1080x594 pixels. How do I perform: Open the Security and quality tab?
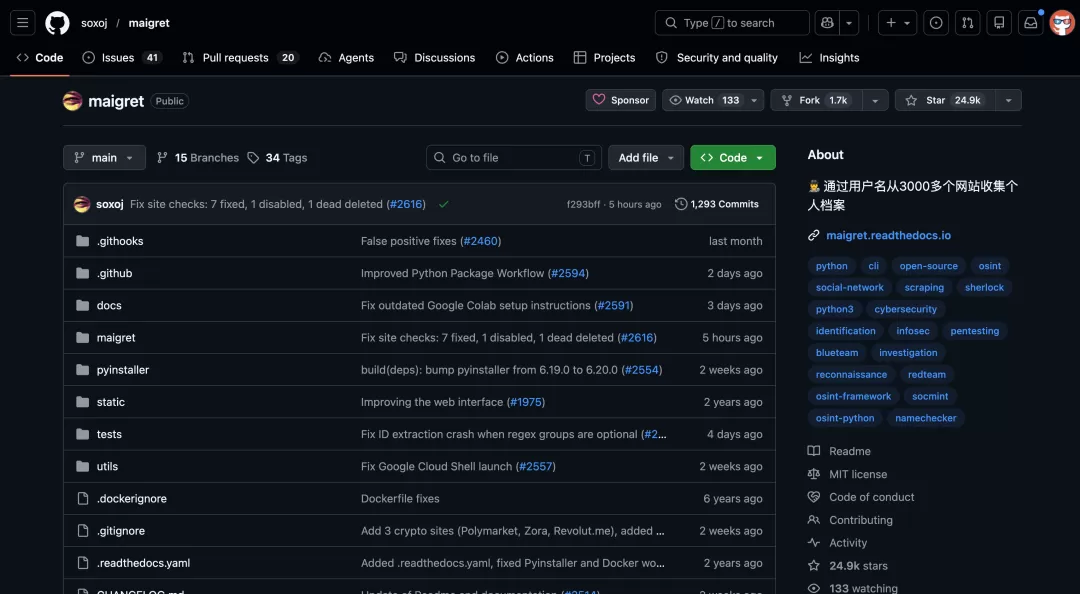coord(717,58)
